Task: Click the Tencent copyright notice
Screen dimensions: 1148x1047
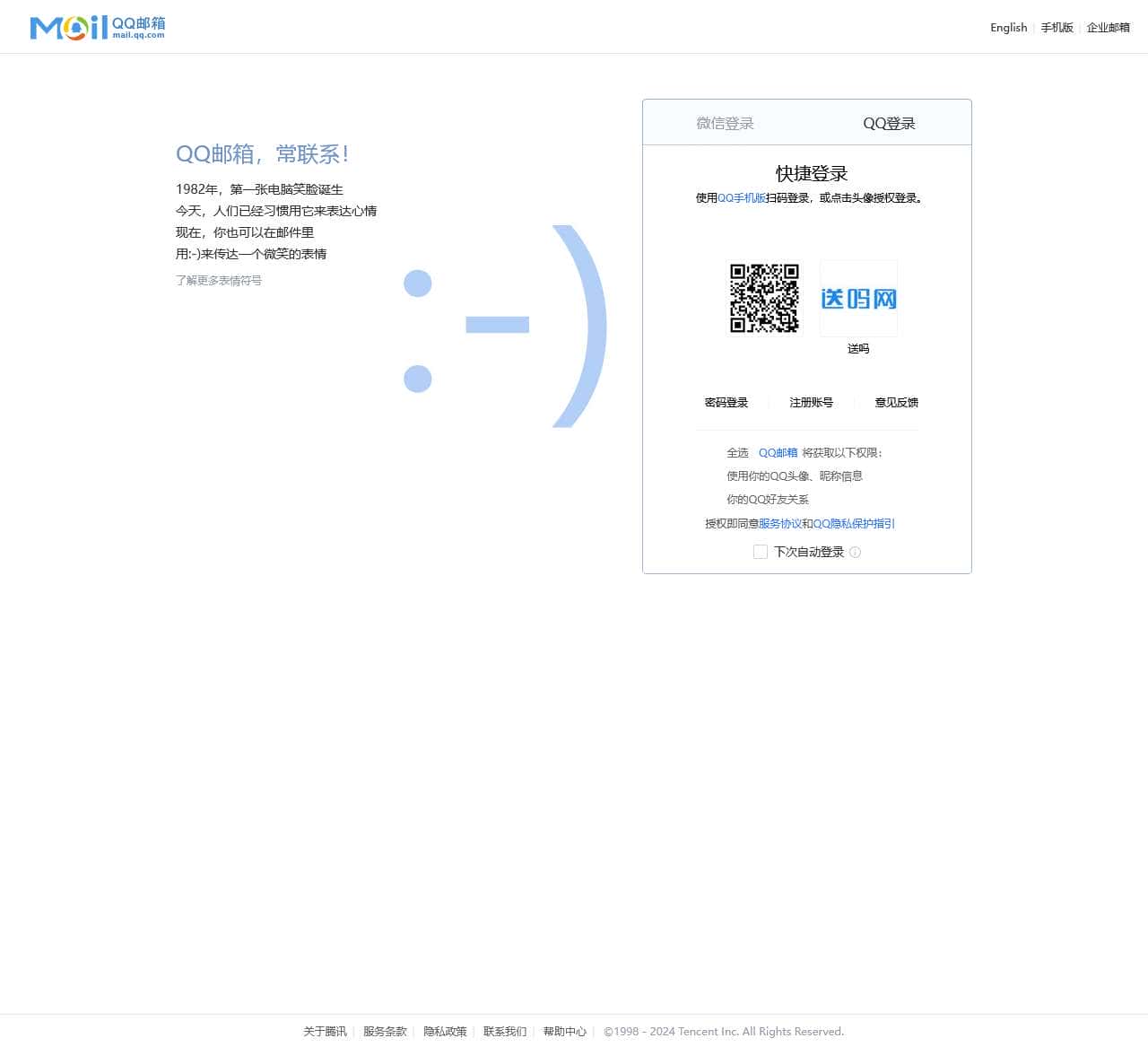Action: pos(724,1031)
